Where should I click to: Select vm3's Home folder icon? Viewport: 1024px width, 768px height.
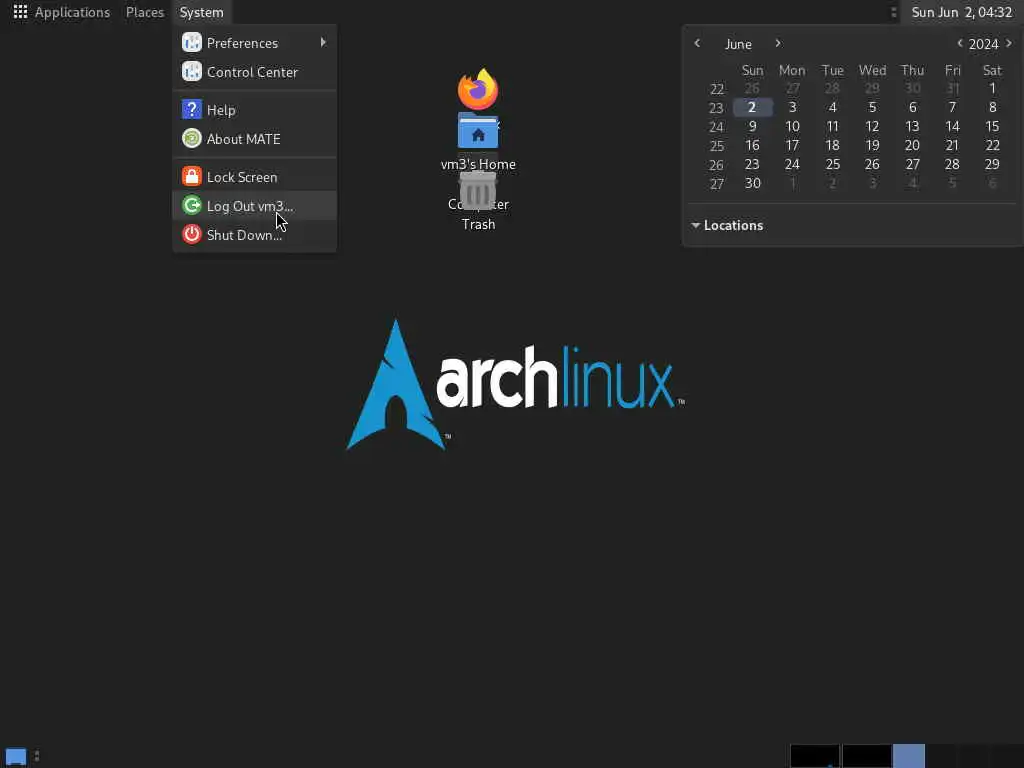pyautogui.click(x=478, y=132)
